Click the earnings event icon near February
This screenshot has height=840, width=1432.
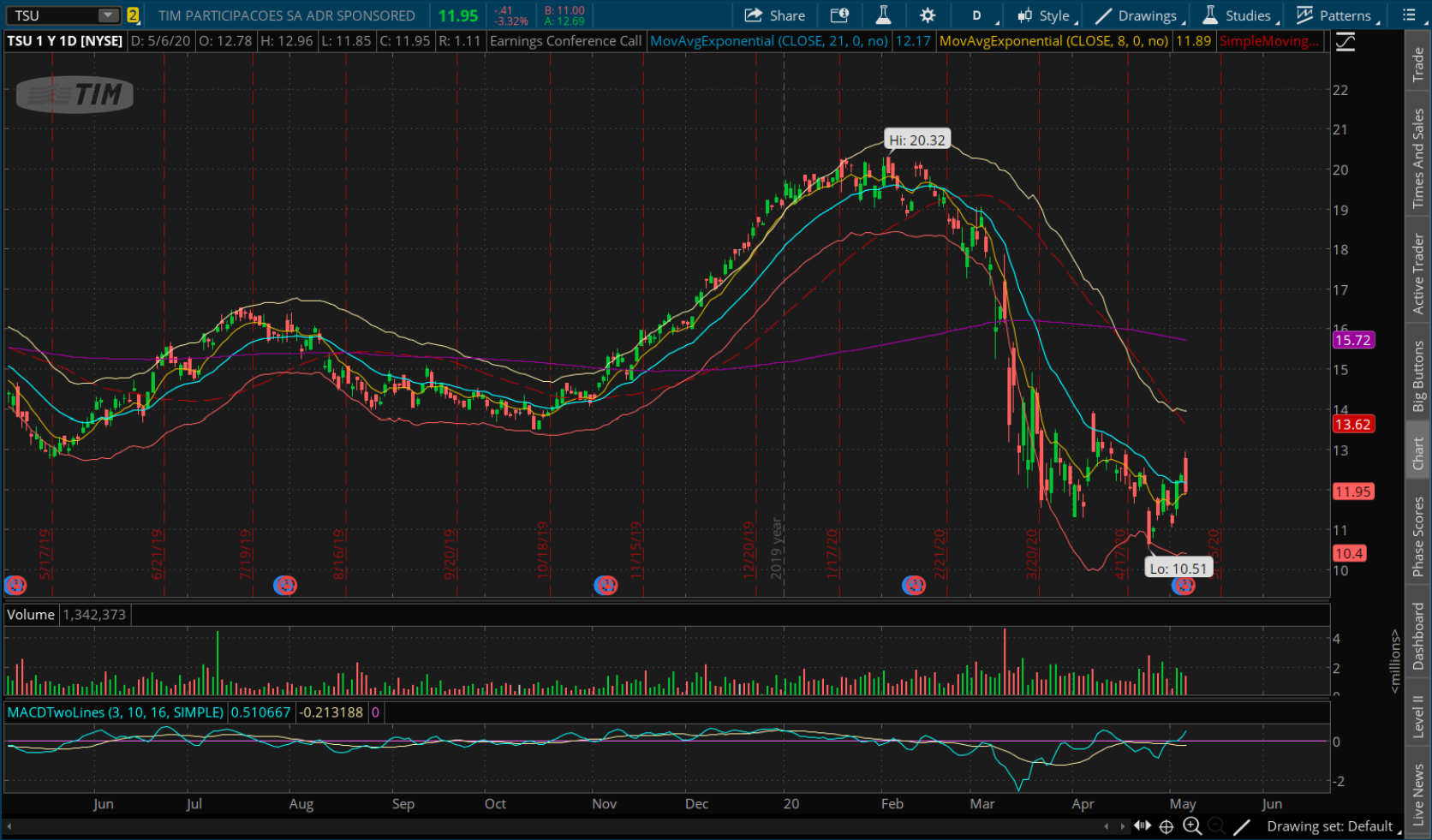[914, 586]
